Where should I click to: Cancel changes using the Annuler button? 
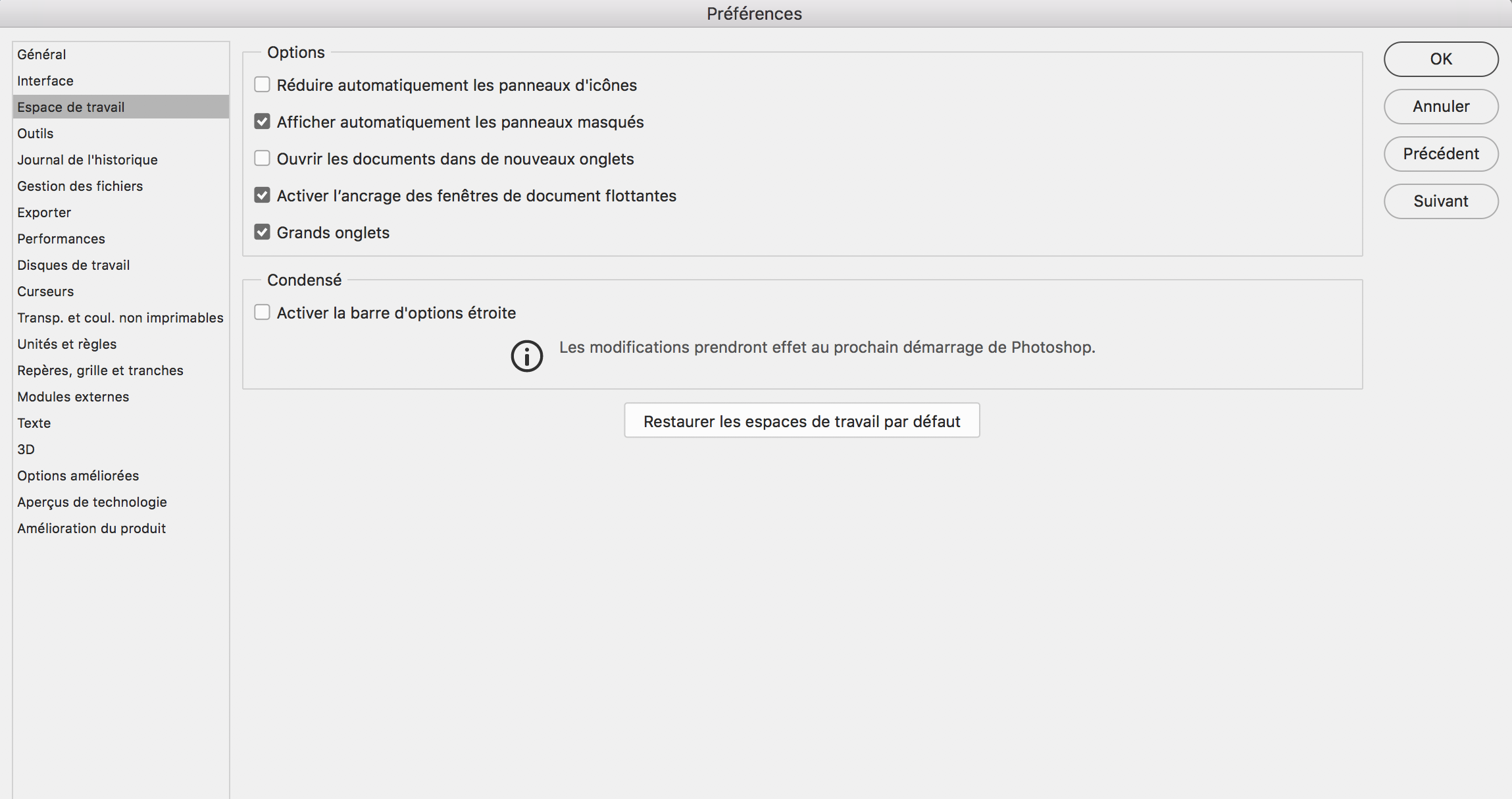[x=1440, y=106]
